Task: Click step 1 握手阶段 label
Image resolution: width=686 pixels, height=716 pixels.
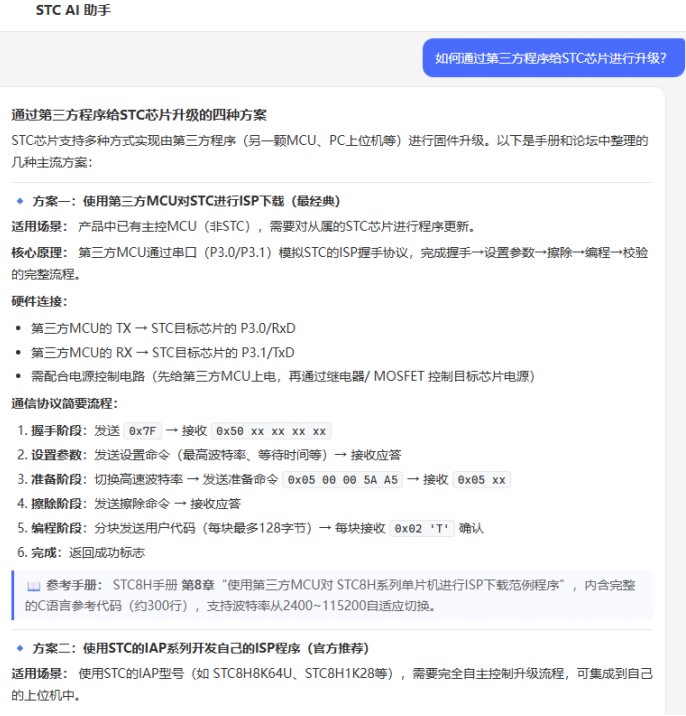Action: coord(58,431)
